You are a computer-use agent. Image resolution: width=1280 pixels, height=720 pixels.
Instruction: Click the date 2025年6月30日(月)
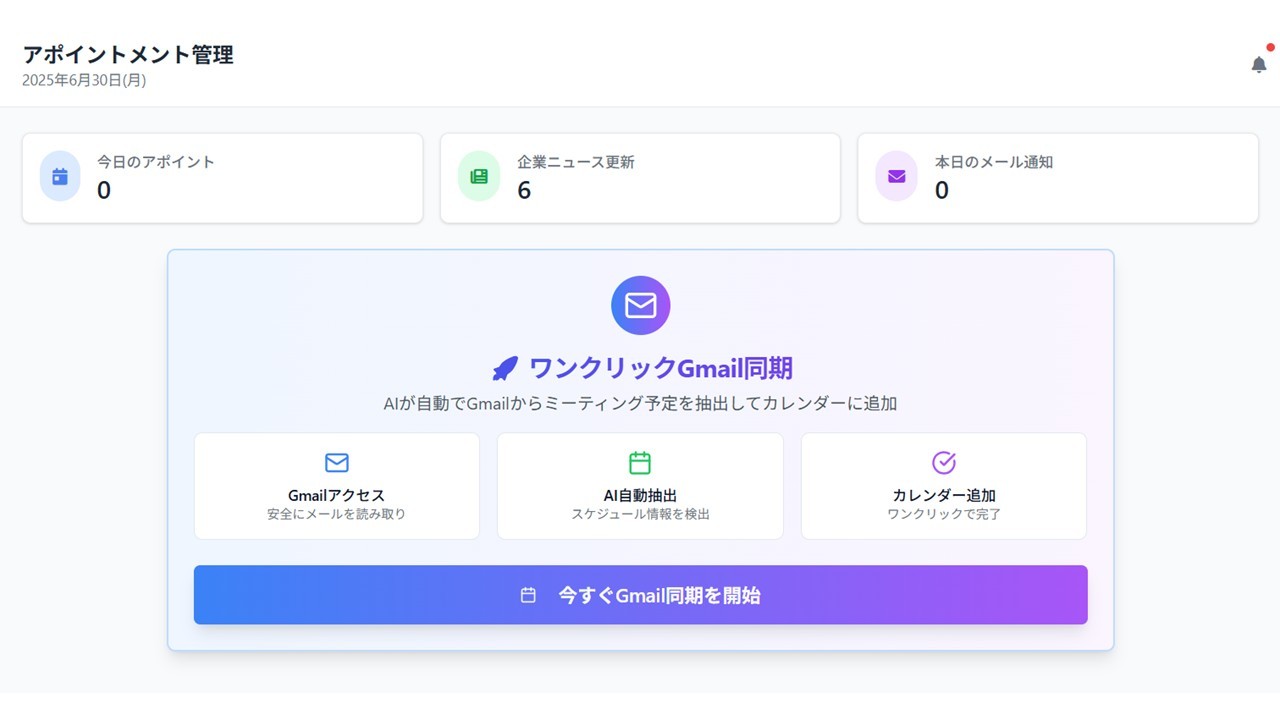pos(84,80)
